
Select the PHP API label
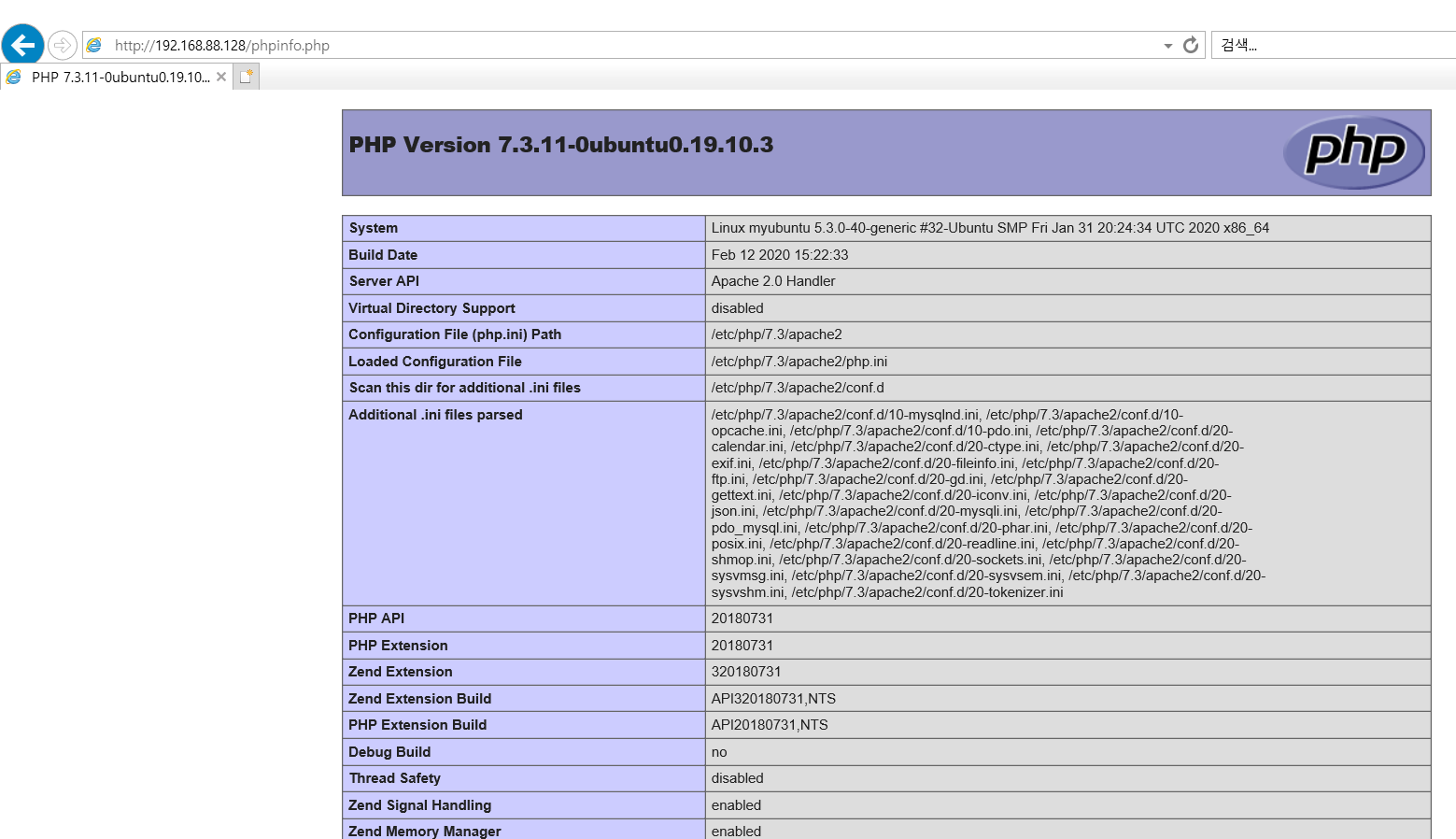pos(376,619)
